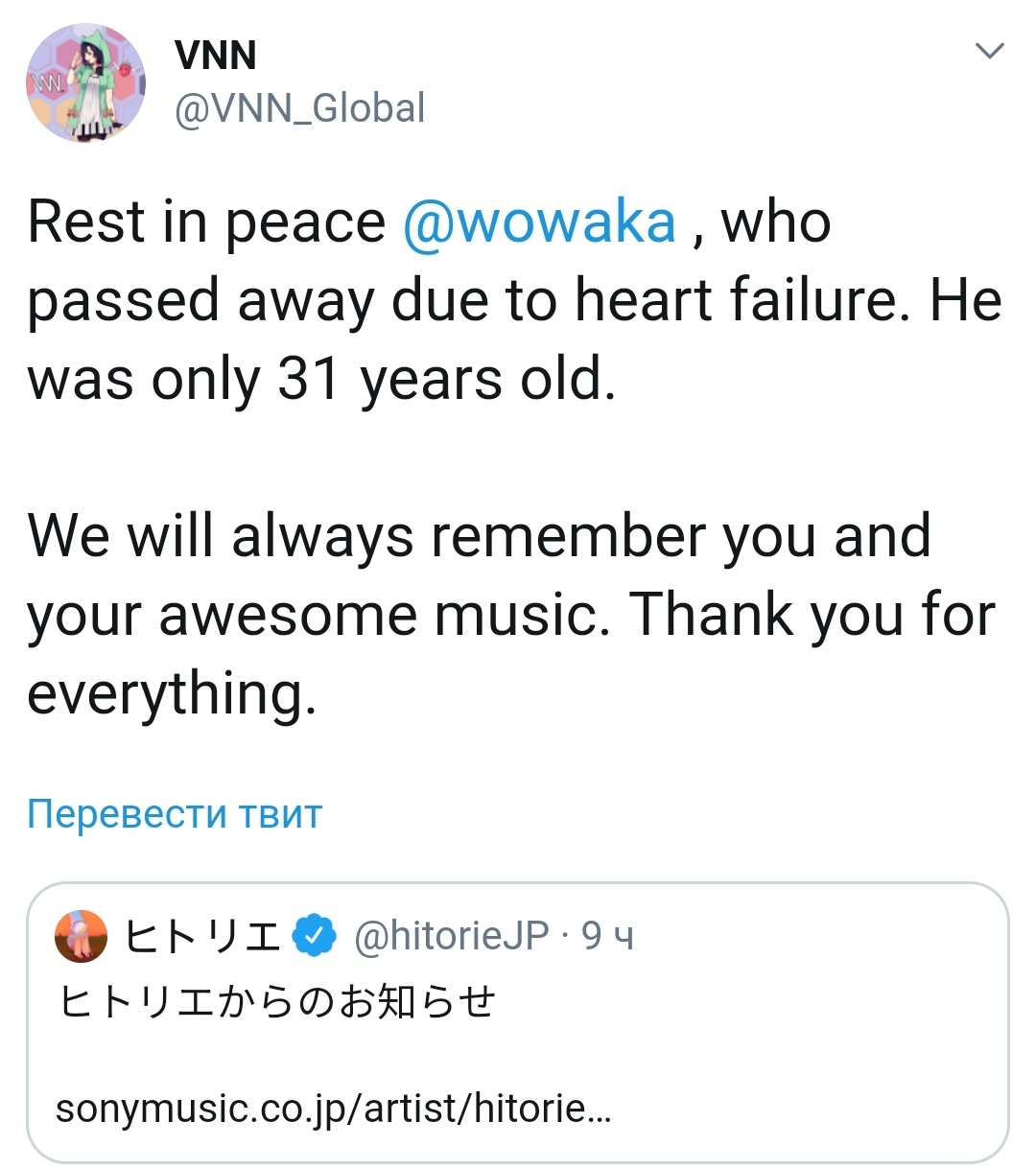
Task: Click the ヒトリエ account name
Action: (202, 936)
